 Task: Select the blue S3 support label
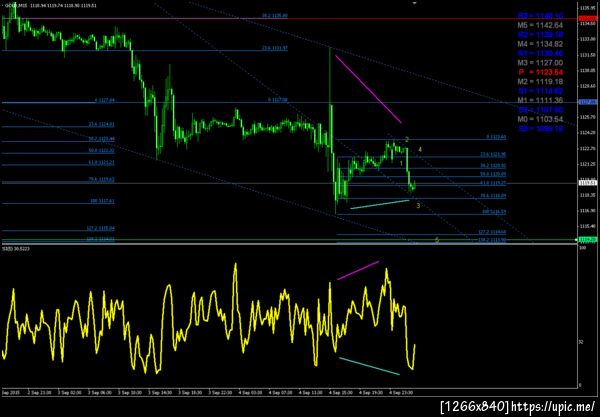pyautogui.click(x=540, y=129)
